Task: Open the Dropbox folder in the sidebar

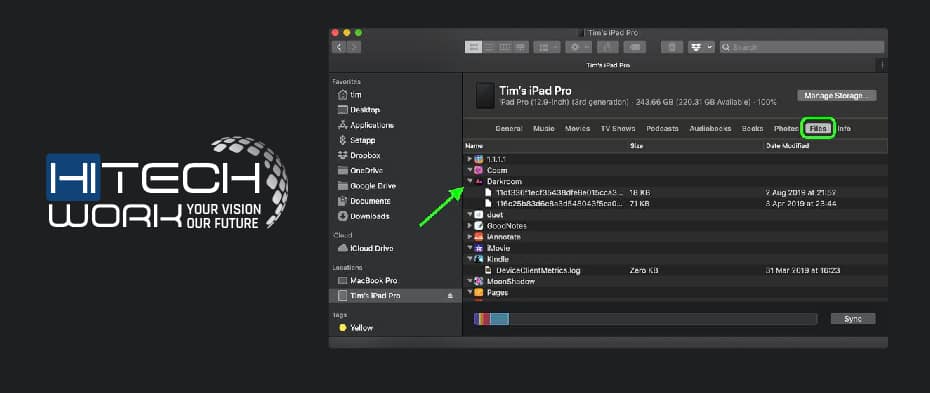Action: (359, 155)
